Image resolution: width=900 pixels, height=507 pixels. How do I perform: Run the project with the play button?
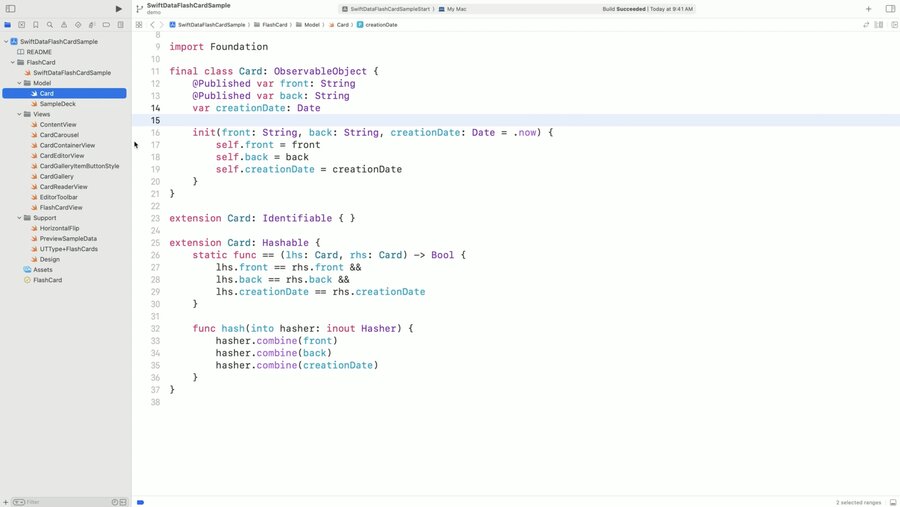(x=118, y=9)
